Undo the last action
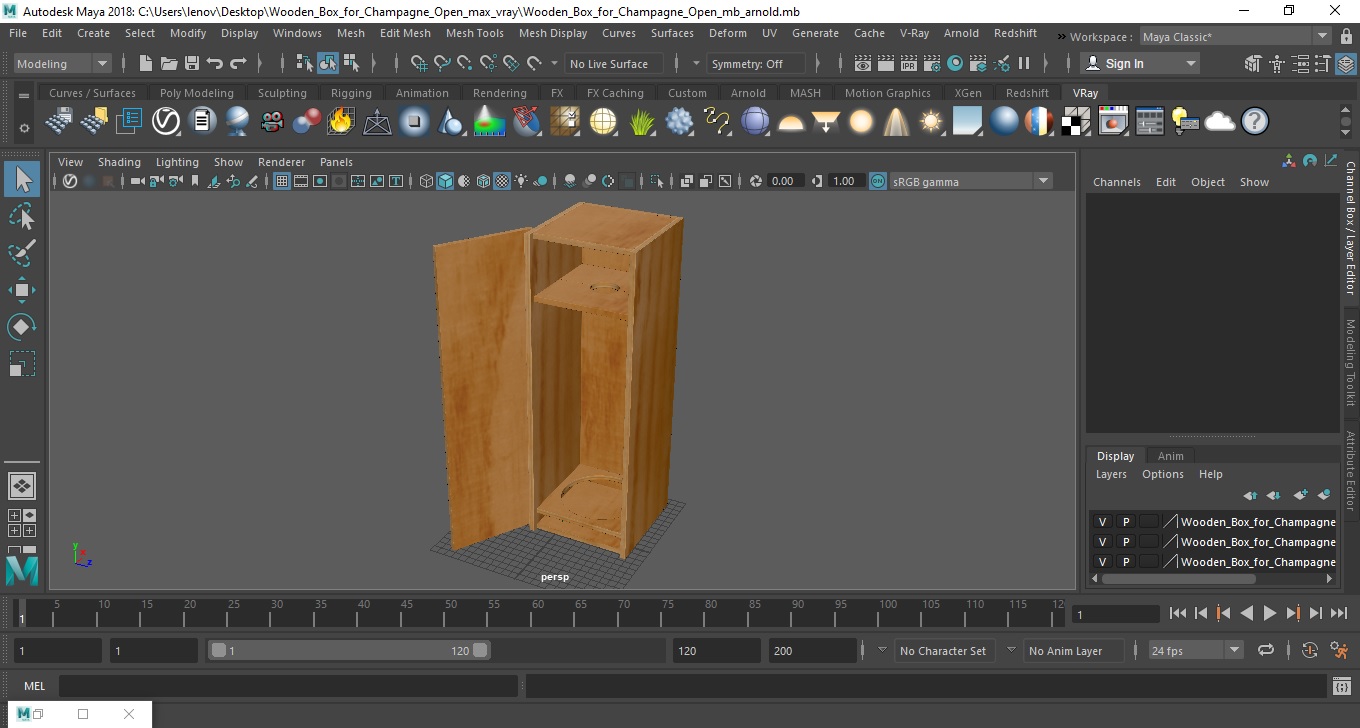The image size is (1360, 728). 215,63
